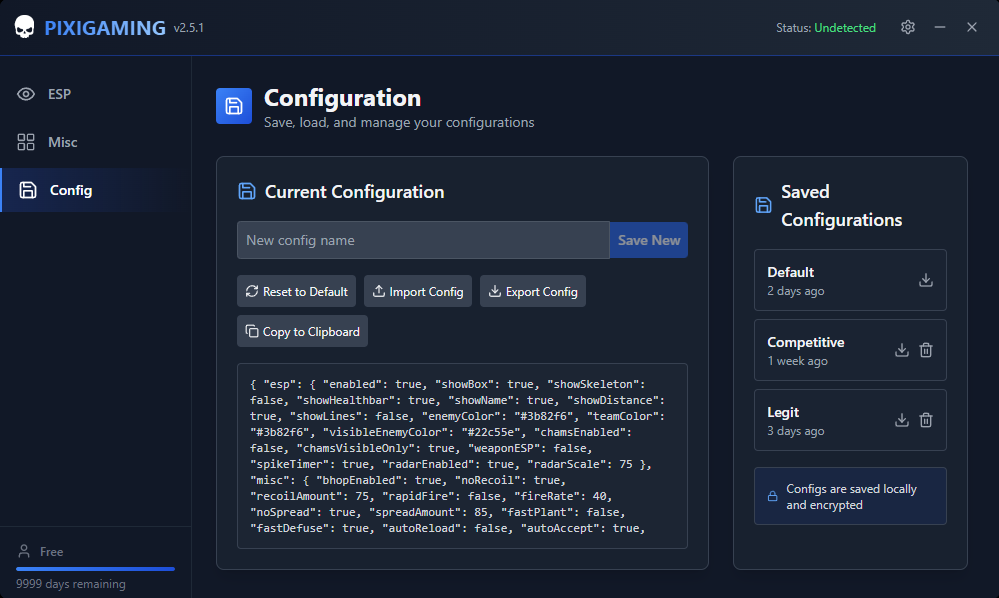Reset configuration with Reset to Default

coord(296,291)
